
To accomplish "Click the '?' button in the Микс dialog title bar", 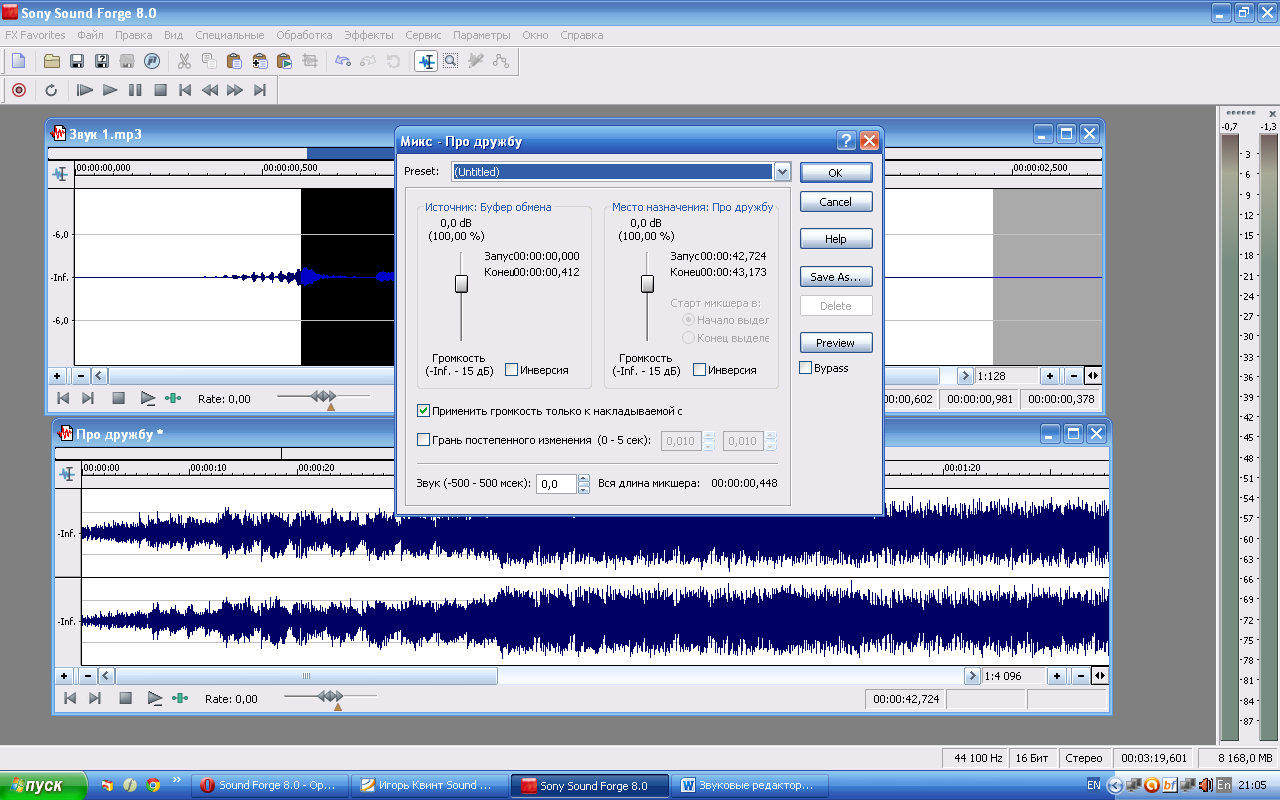I will [x=846, y=141].
